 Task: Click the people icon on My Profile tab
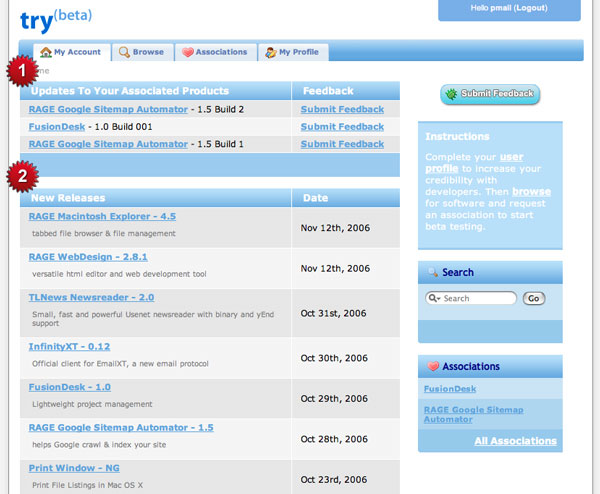(x=271, y=52)
